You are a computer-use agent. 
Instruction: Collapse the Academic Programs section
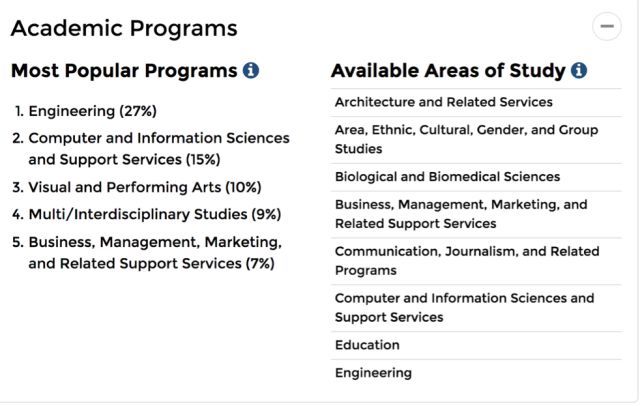coord(606,28)
